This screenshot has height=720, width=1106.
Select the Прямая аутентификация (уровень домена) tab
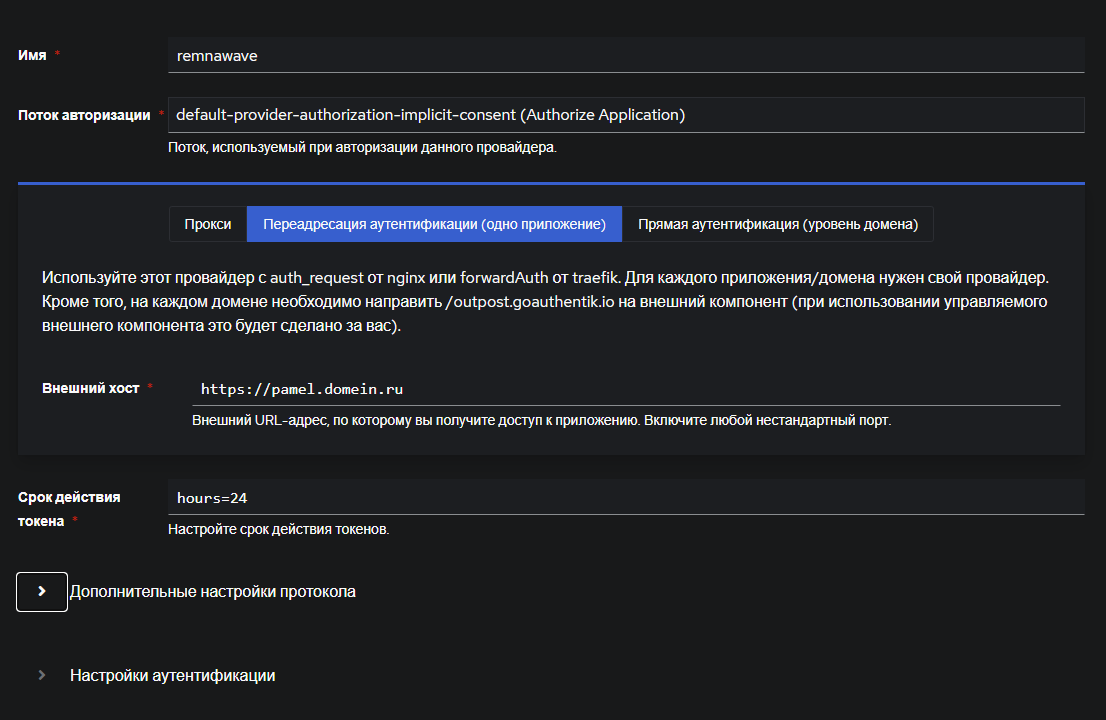(x=778, y=224)
